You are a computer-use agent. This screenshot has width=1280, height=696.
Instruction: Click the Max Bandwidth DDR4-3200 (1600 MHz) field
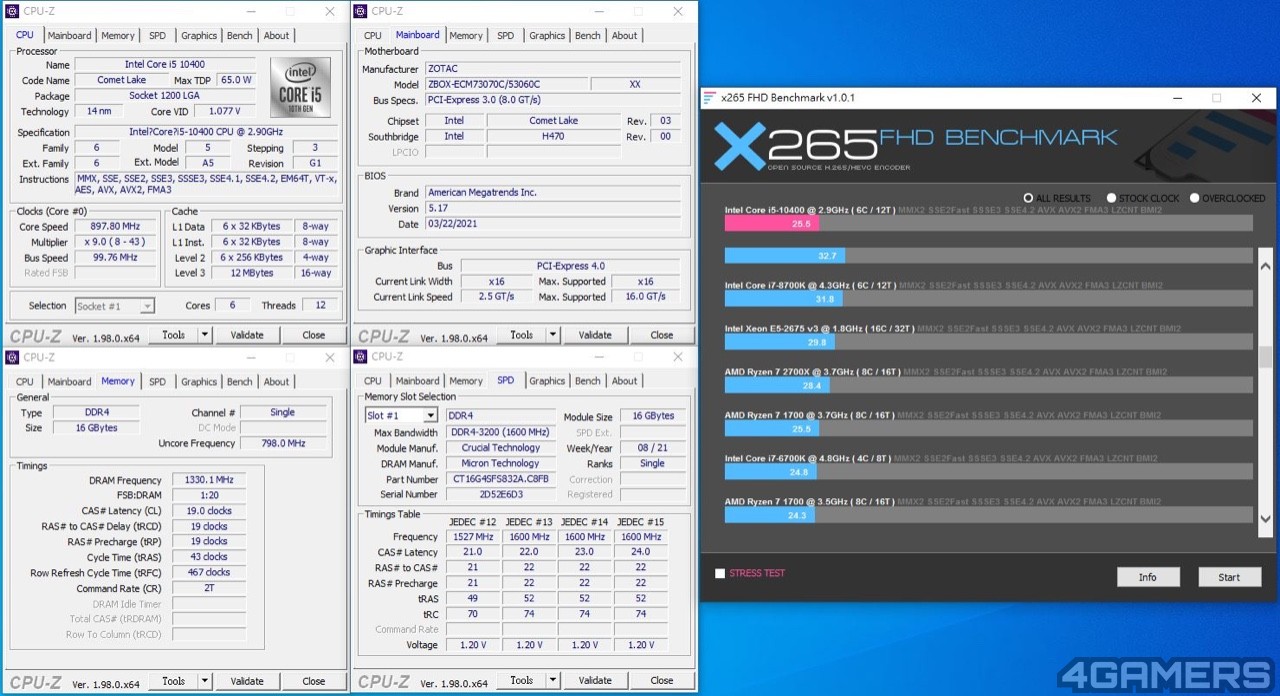(500, 432)
